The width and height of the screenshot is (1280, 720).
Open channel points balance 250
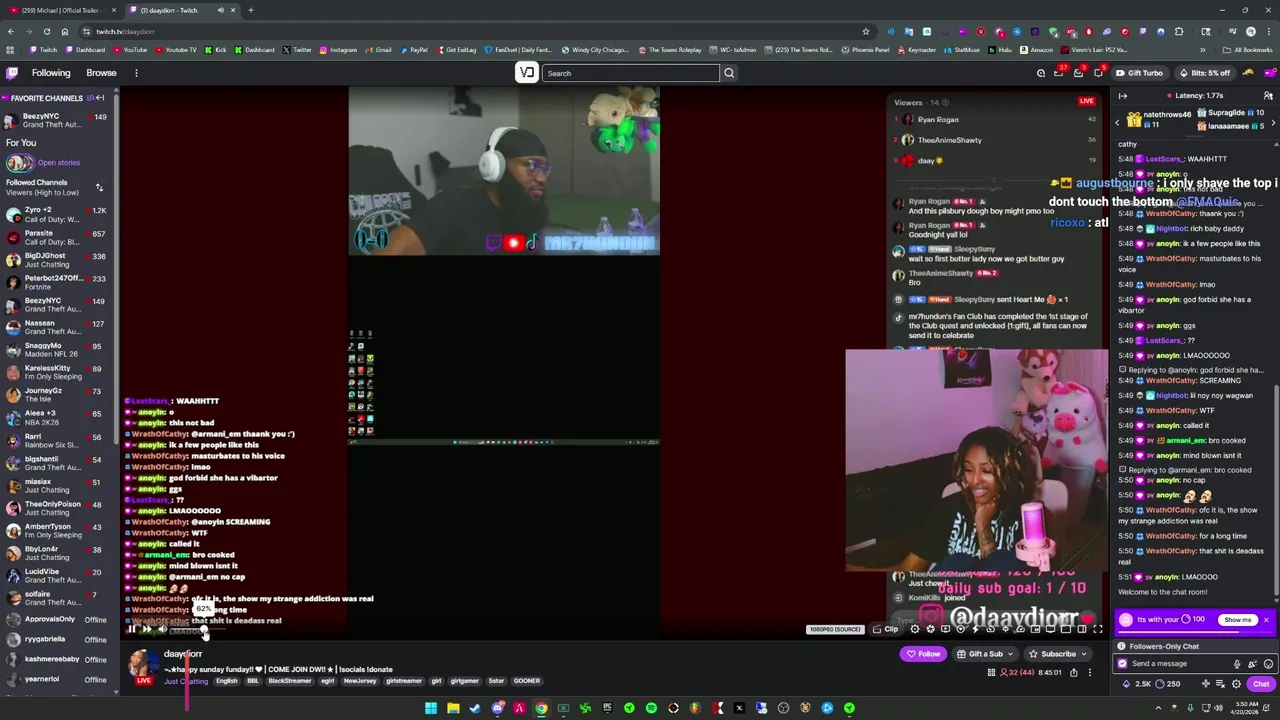(1168, 684)
